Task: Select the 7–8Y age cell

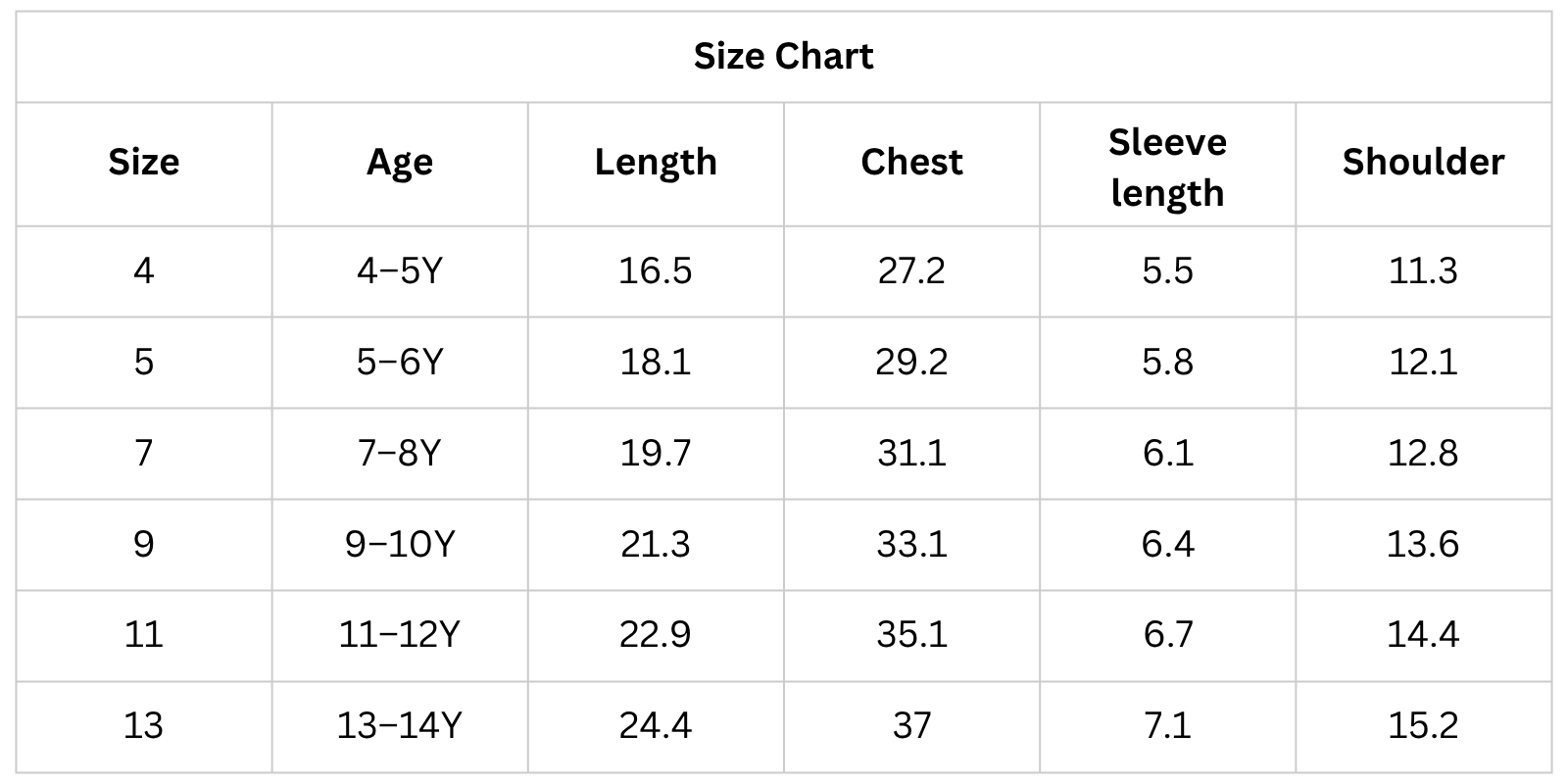Action: 400,453
